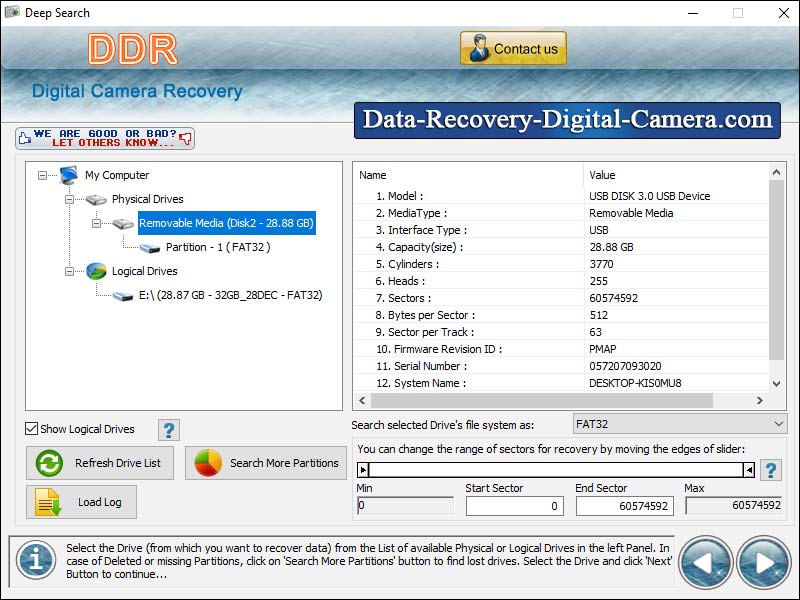Viewport: 800px width, 600px height.
Task: Click the horizontal scrollbar thumb in properties list
Action: pos(542,401)
